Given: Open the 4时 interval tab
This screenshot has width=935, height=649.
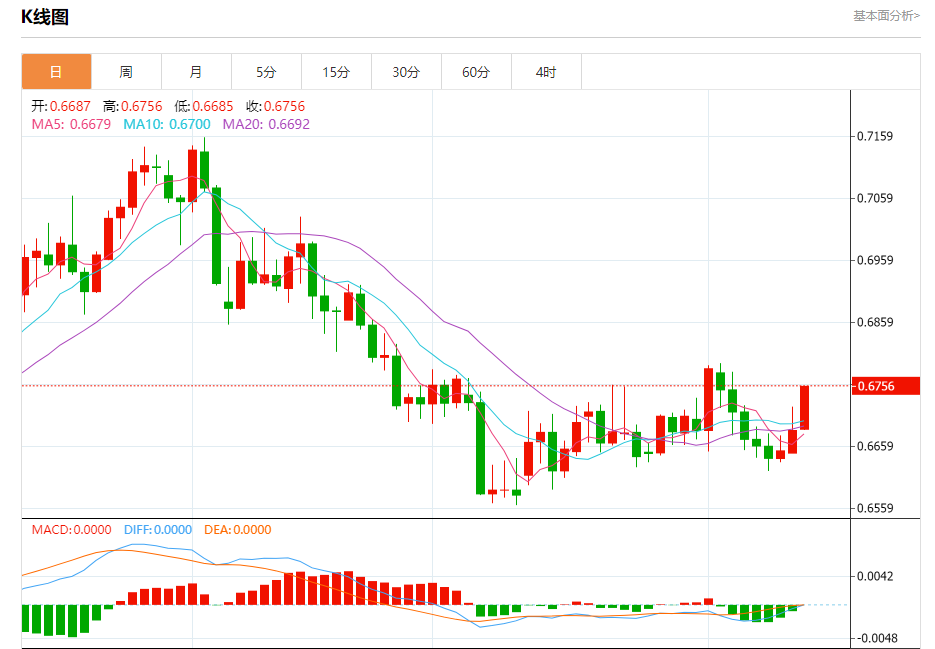Looking at the screenshot, I should (x=546, y=72).
